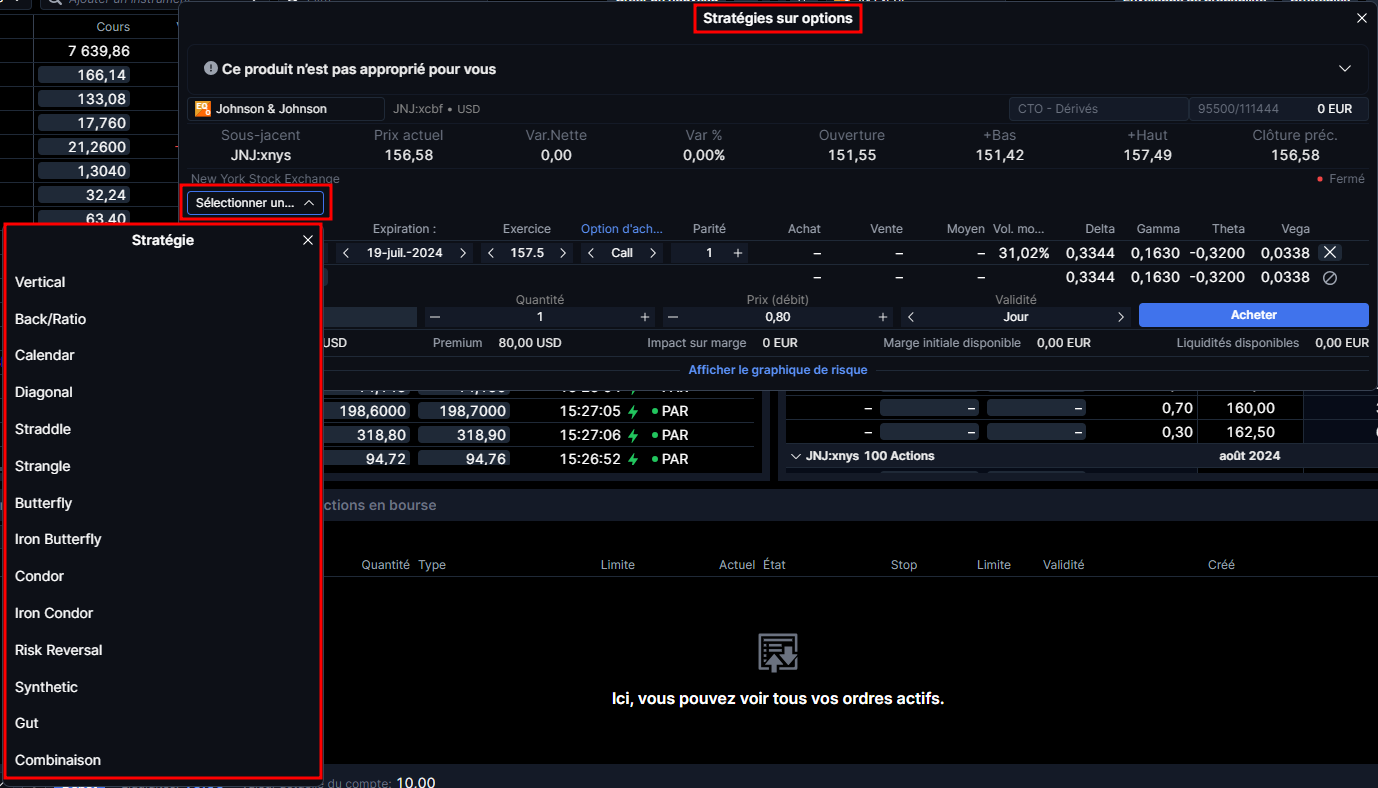Image resolution: width=1378 pixels, height=788 pixels.
Task: Click the Quantité value field
Action: tap(540, 317)
